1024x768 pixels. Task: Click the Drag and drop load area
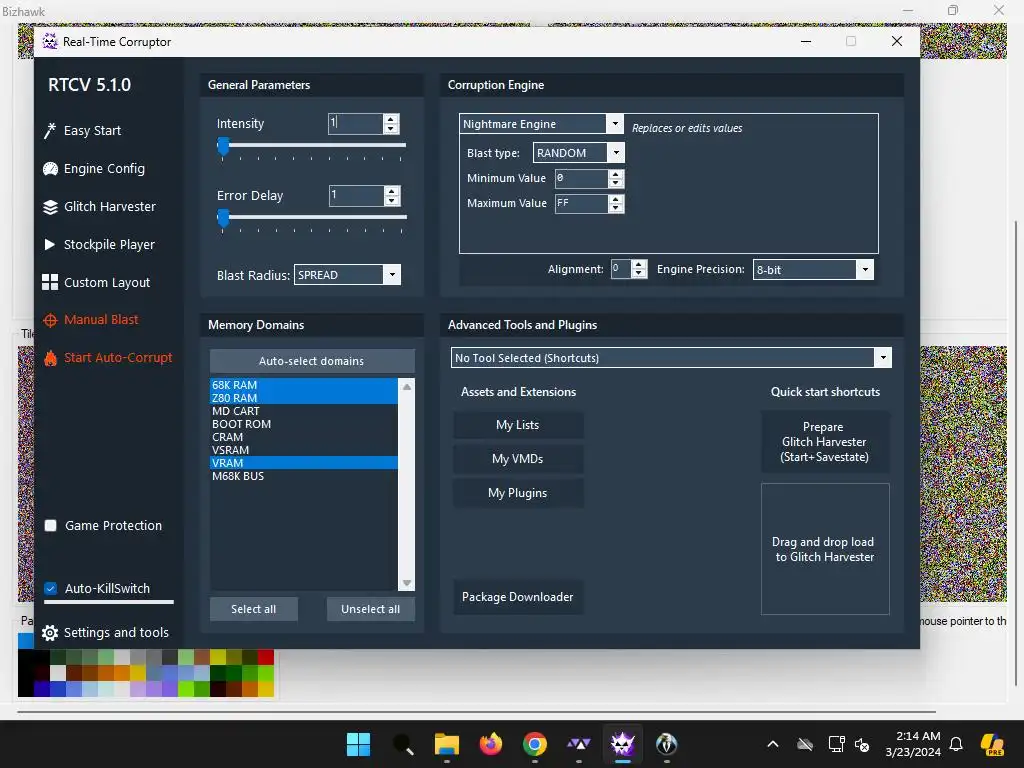click(825, 549)
